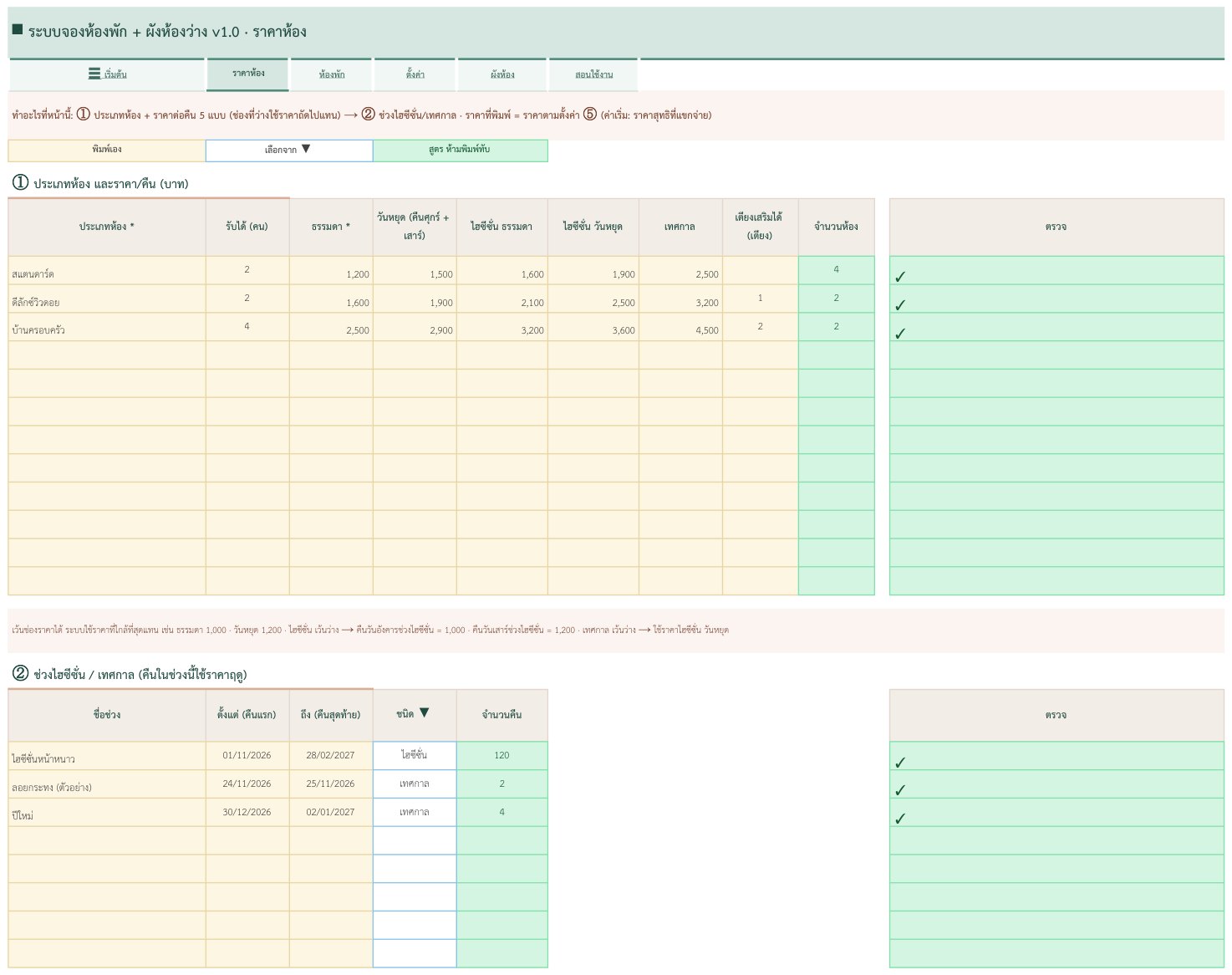This screenshot has width=1232, height=975.
Task: Click the checkmark for ไฮซีซั่นหน้าหนาว season
Action: (900, 763)
